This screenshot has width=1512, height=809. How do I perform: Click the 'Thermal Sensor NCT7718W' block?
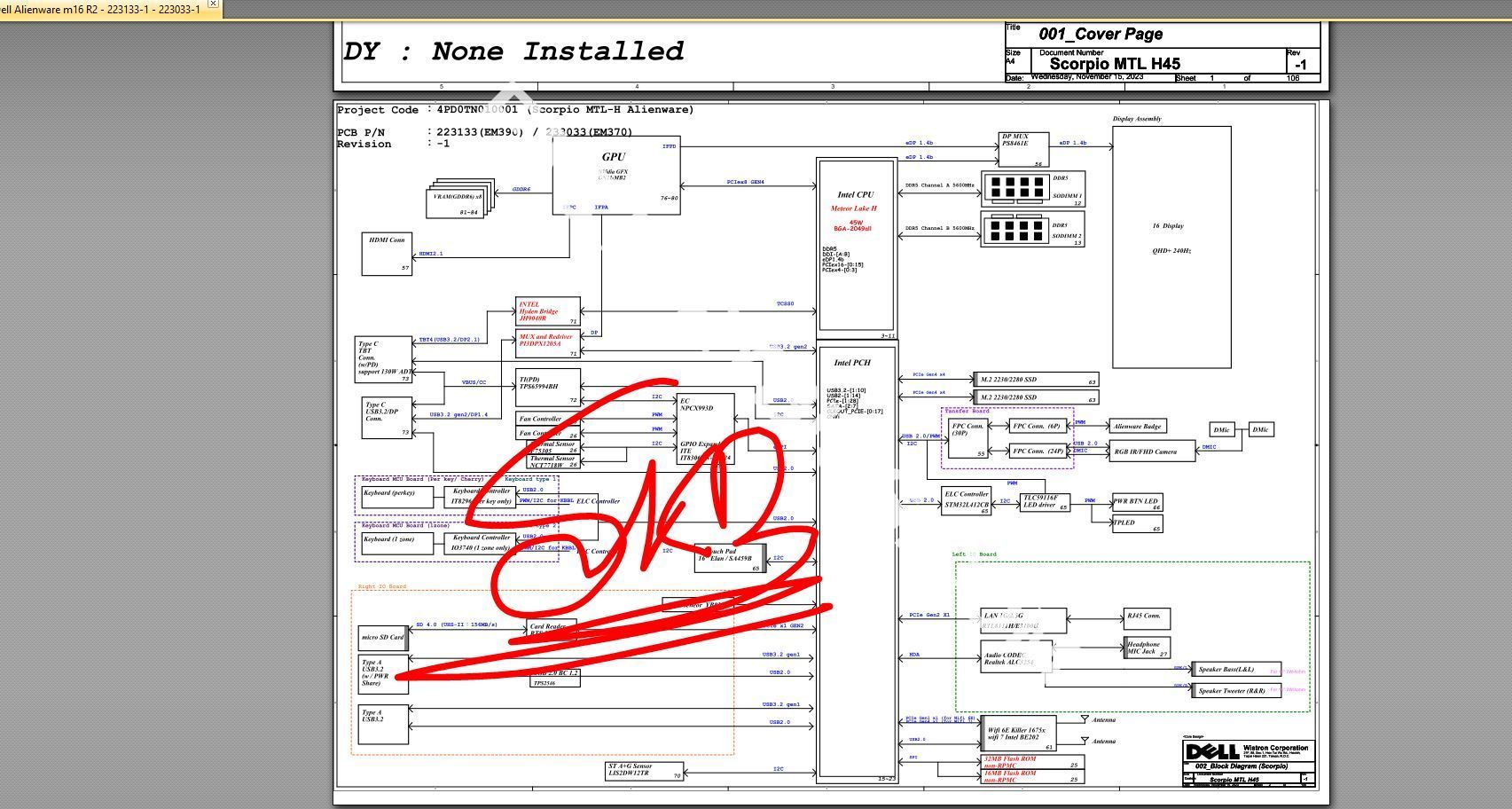coord(553,462)
